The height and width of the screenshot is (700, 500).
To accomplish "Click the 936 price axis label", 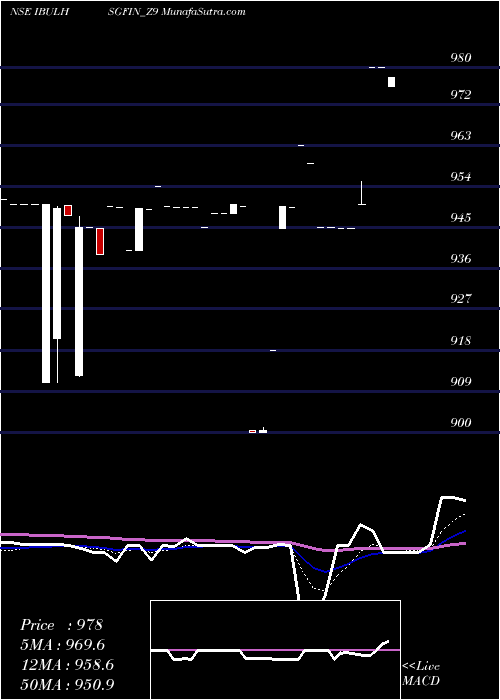I will [x=461, y=258].
